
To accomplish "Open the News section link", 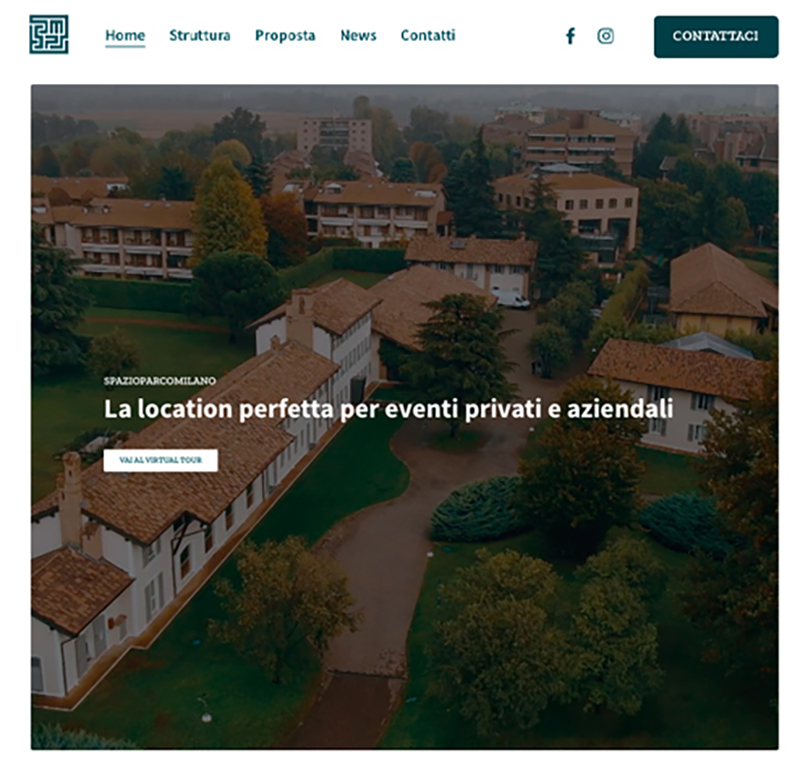I will pos(358,35).
